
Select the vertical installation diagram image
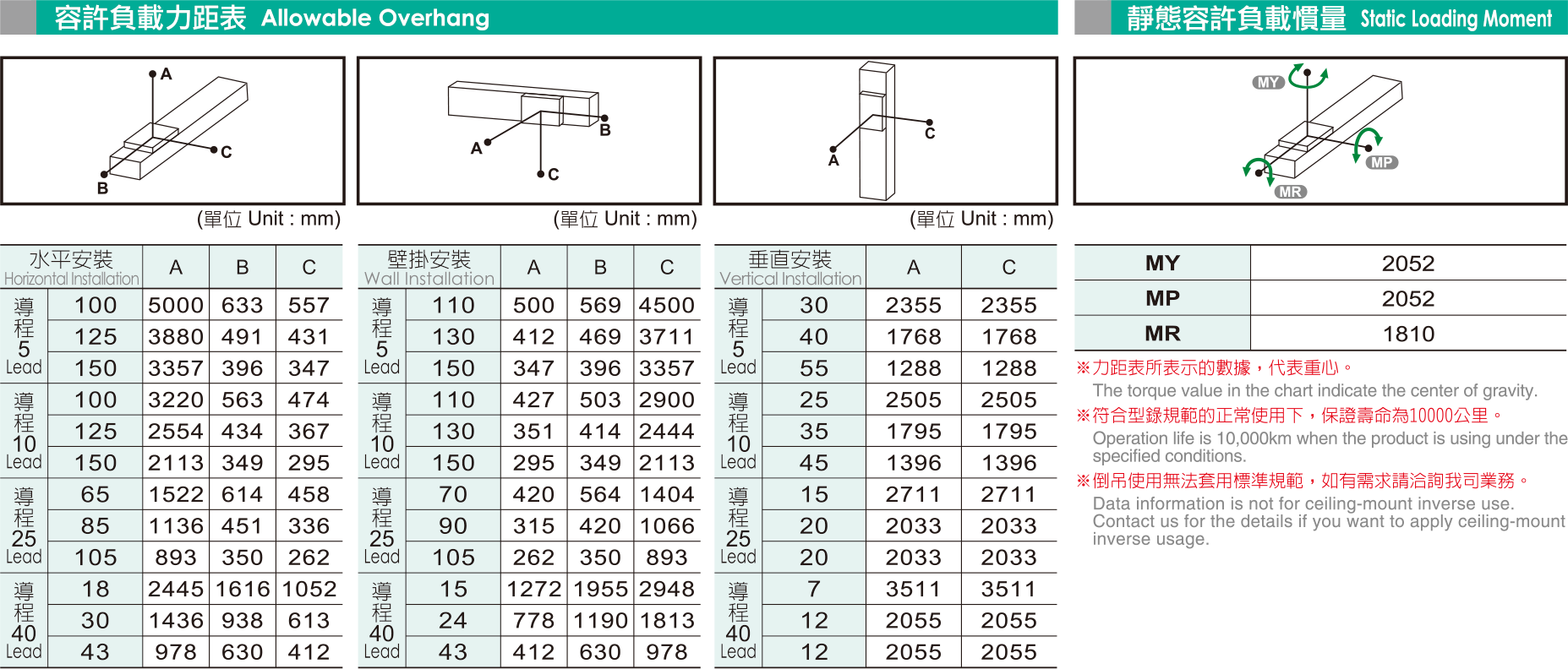(x=886, y=131)
